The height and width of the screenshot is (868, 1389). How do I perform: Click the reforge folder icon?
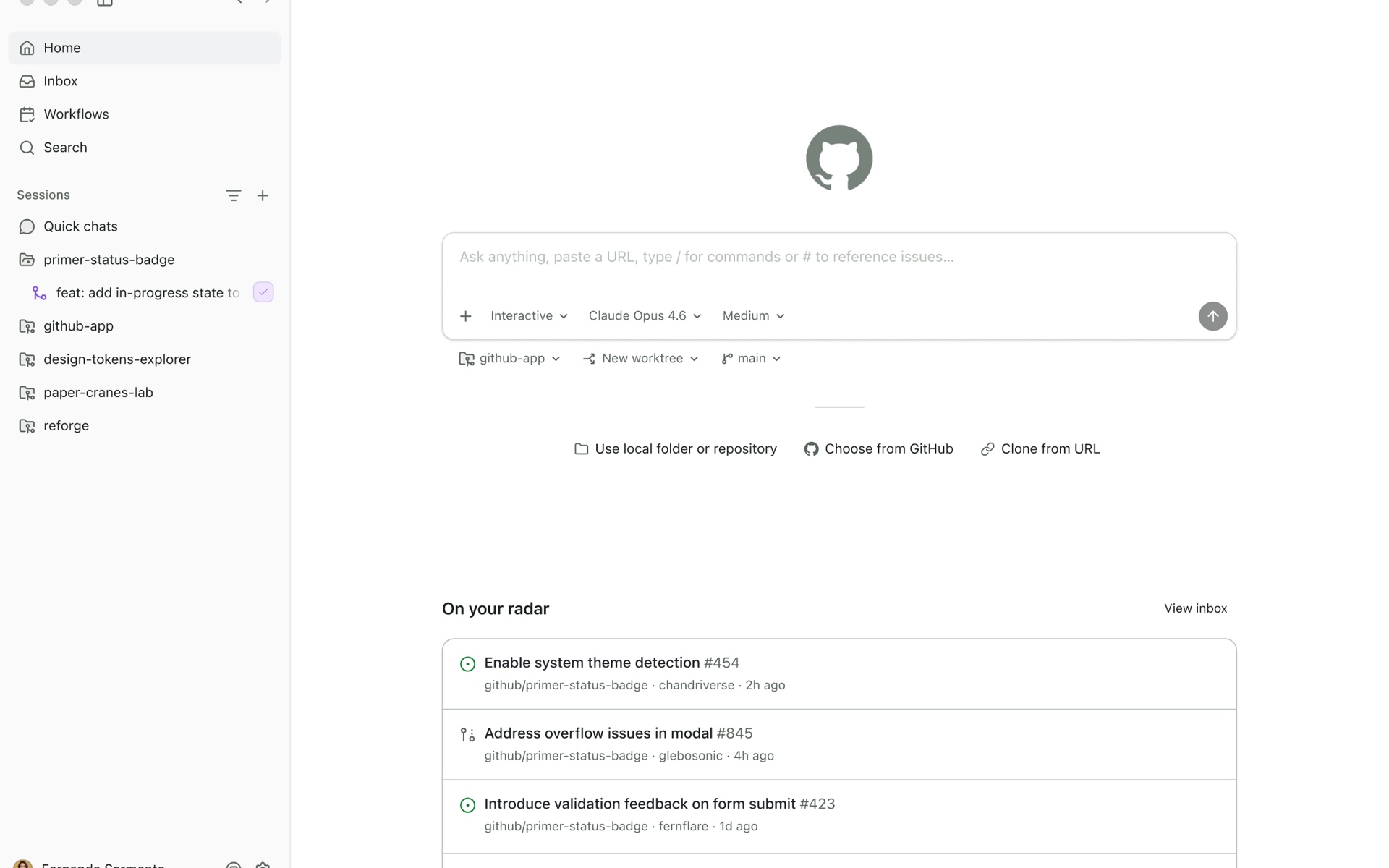27,426
